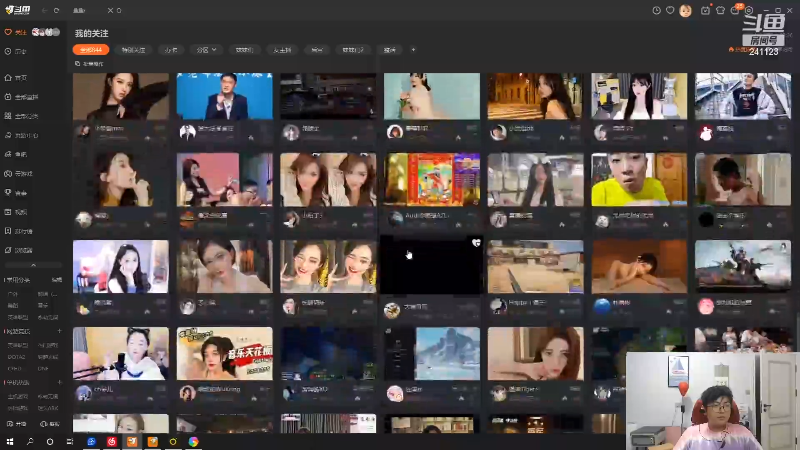Click the Douyu app icon on the taskbar

(x=132, y=442)
